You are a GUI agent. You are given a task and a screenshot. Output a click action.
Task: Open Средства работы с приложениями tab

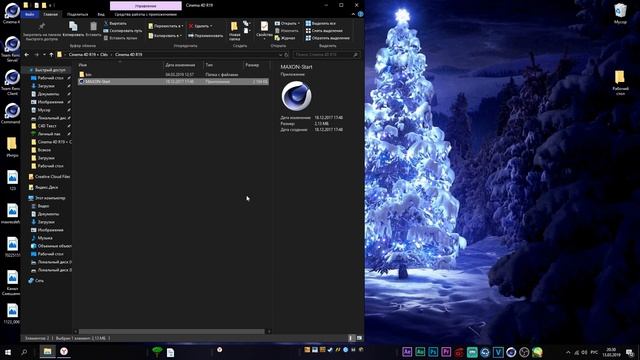tap(146, 14)
